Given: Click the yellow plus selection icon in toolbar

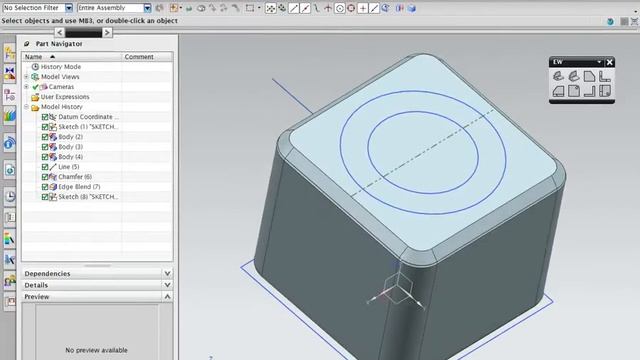Looking at the screenshot, I should 174,8.
